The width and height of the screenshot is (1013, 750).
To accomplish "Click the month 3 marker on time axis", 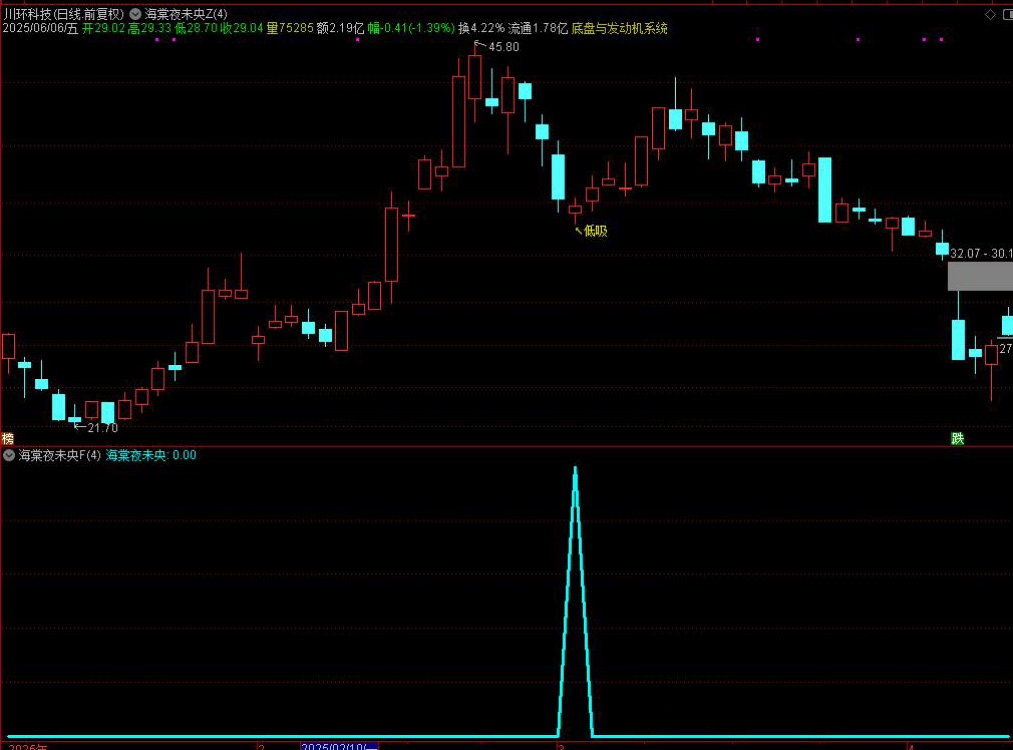I will [562, 746].
